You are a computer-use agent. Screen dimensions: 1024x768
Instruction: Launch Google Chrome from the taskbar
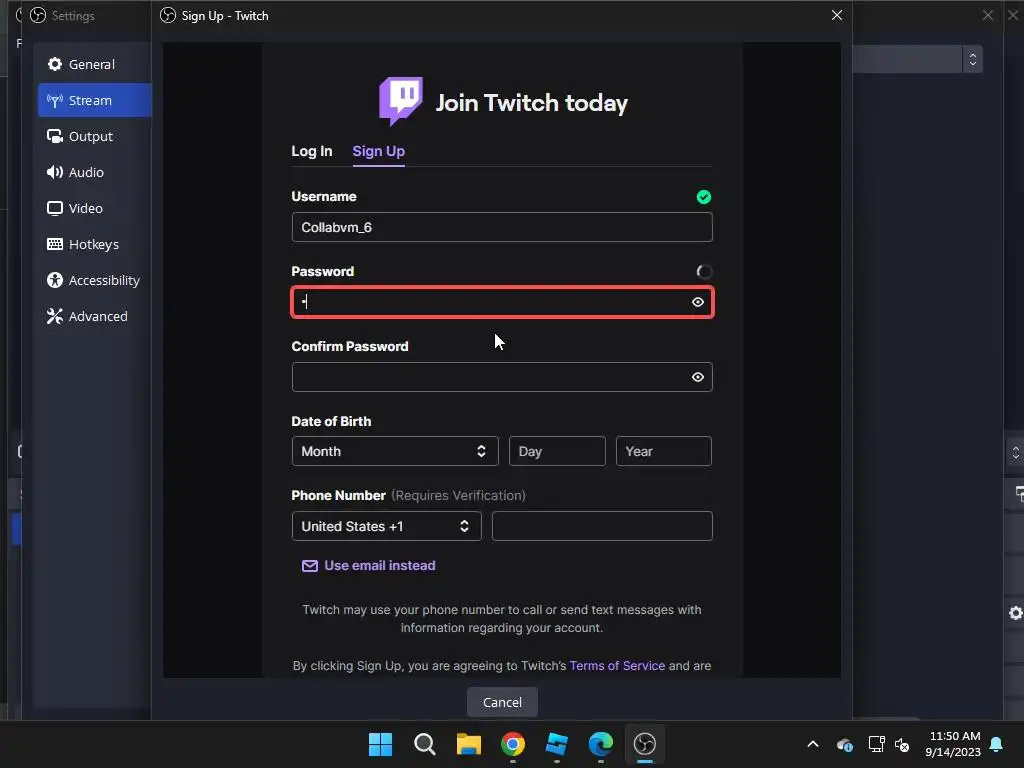tap(513, 744)
